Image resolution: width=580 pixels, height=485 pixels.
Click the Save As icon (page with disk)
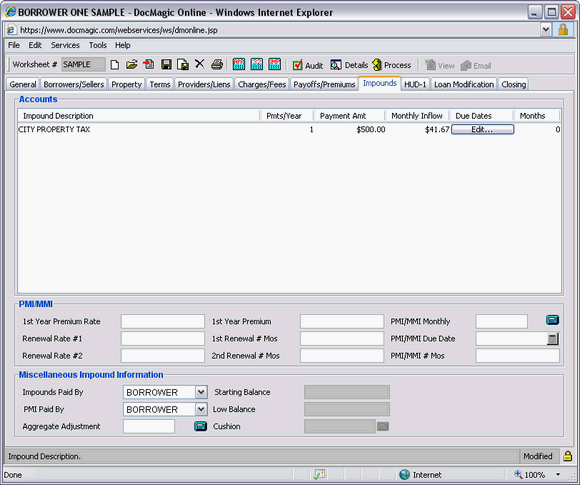coord(183,65)
